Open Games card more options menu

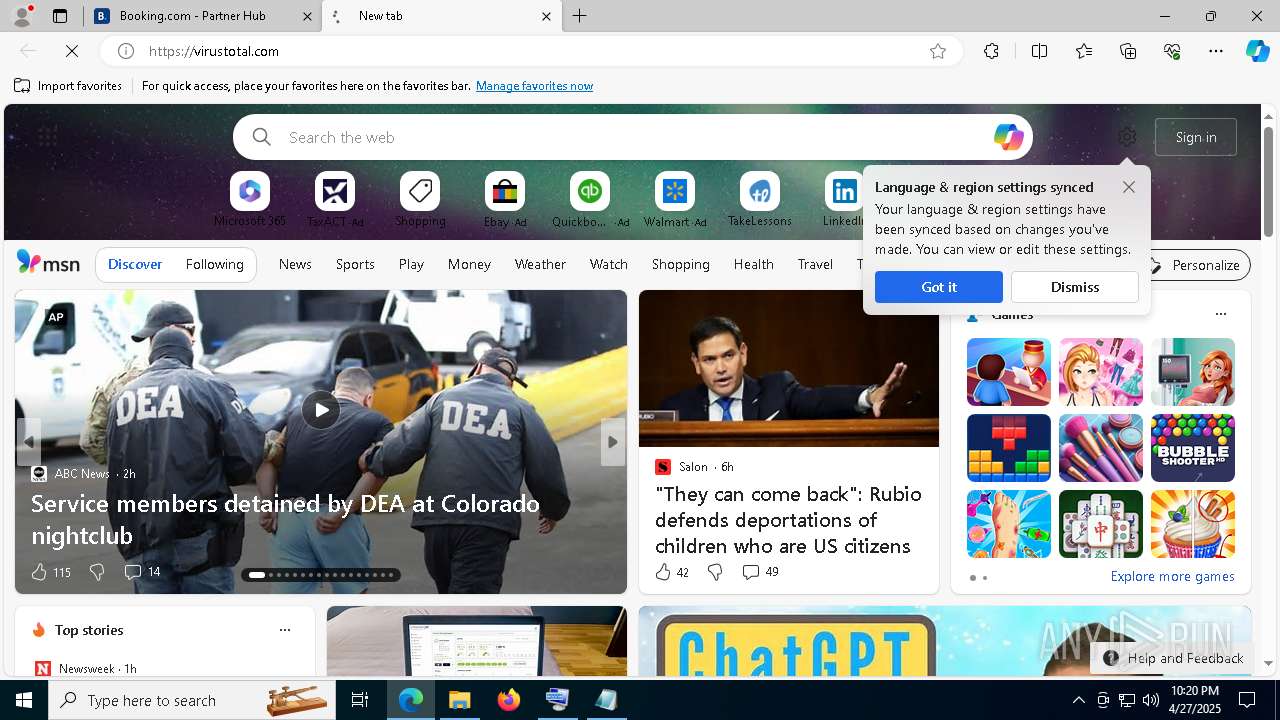click(1220, 314)
